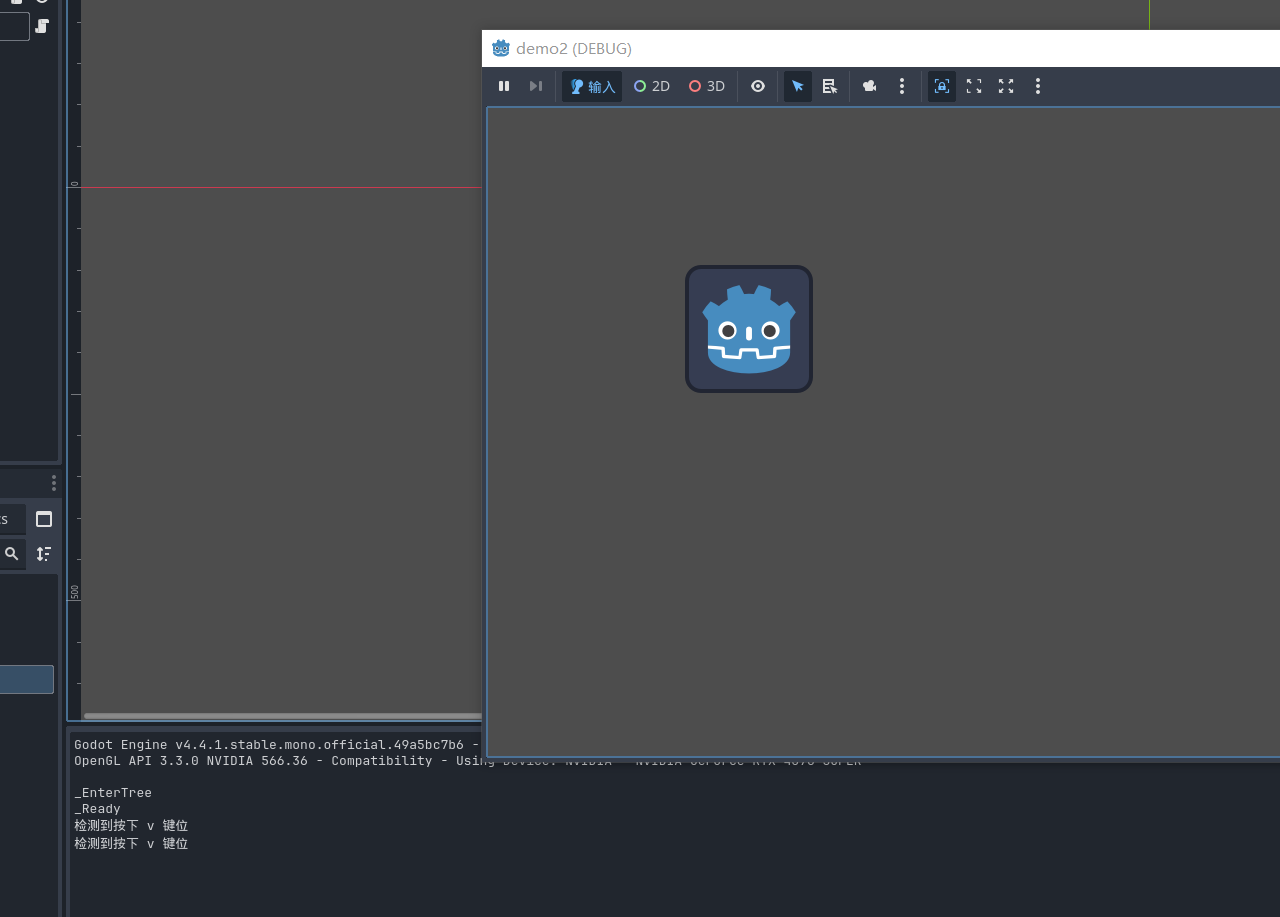The width and height of the screenshot is (1280, 917).
Task: Open the FileSystem sort files icon
Action: (x=44, y=553)
